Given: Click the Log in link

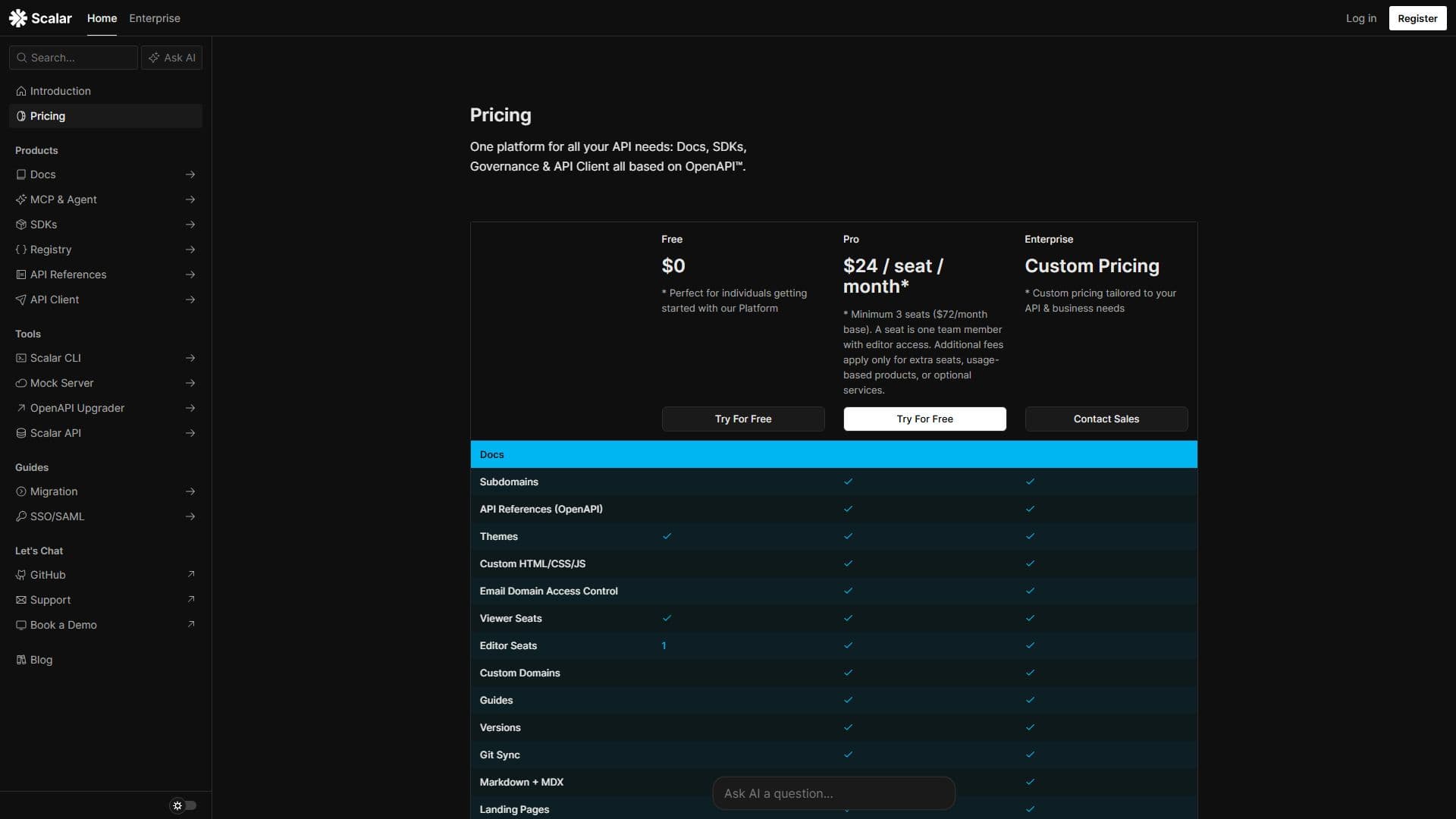Looking at the screenshot, I should (1361, 18).
